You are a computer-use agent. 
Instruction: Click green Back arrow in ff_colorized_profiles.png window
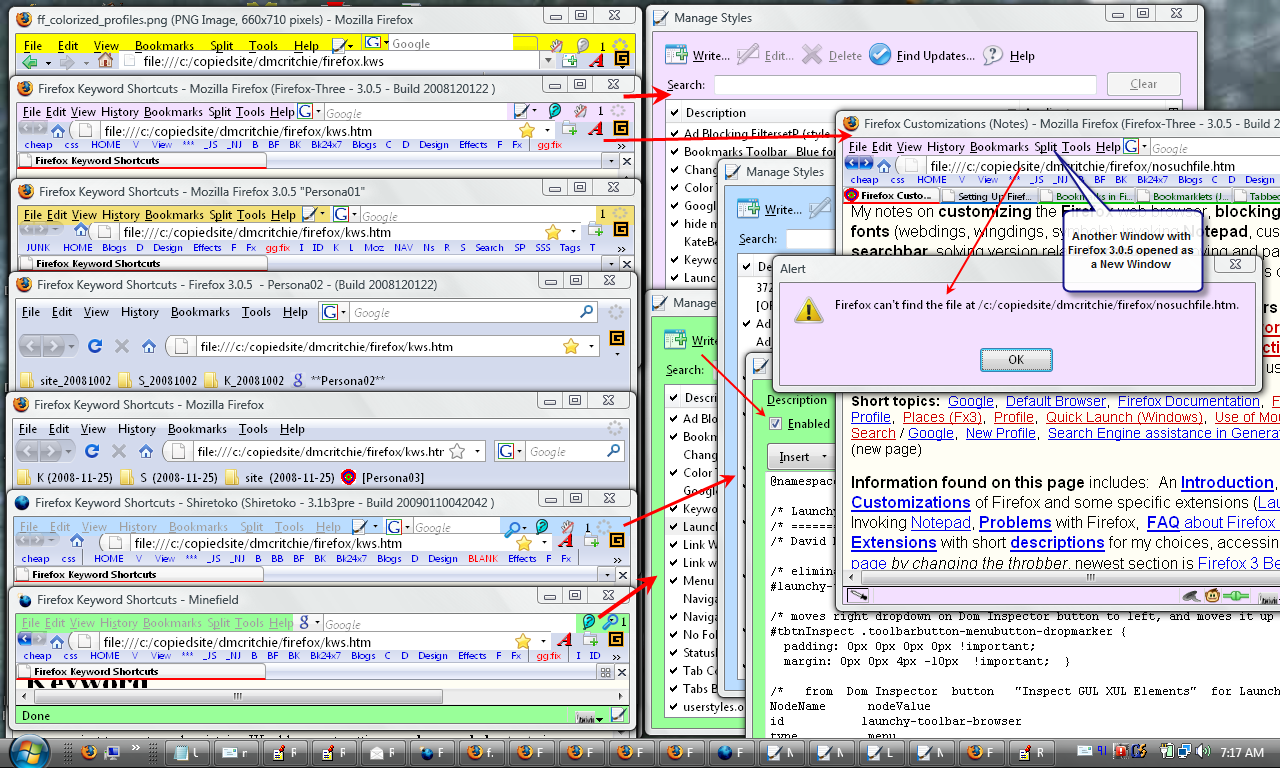(x=29, y=61)
